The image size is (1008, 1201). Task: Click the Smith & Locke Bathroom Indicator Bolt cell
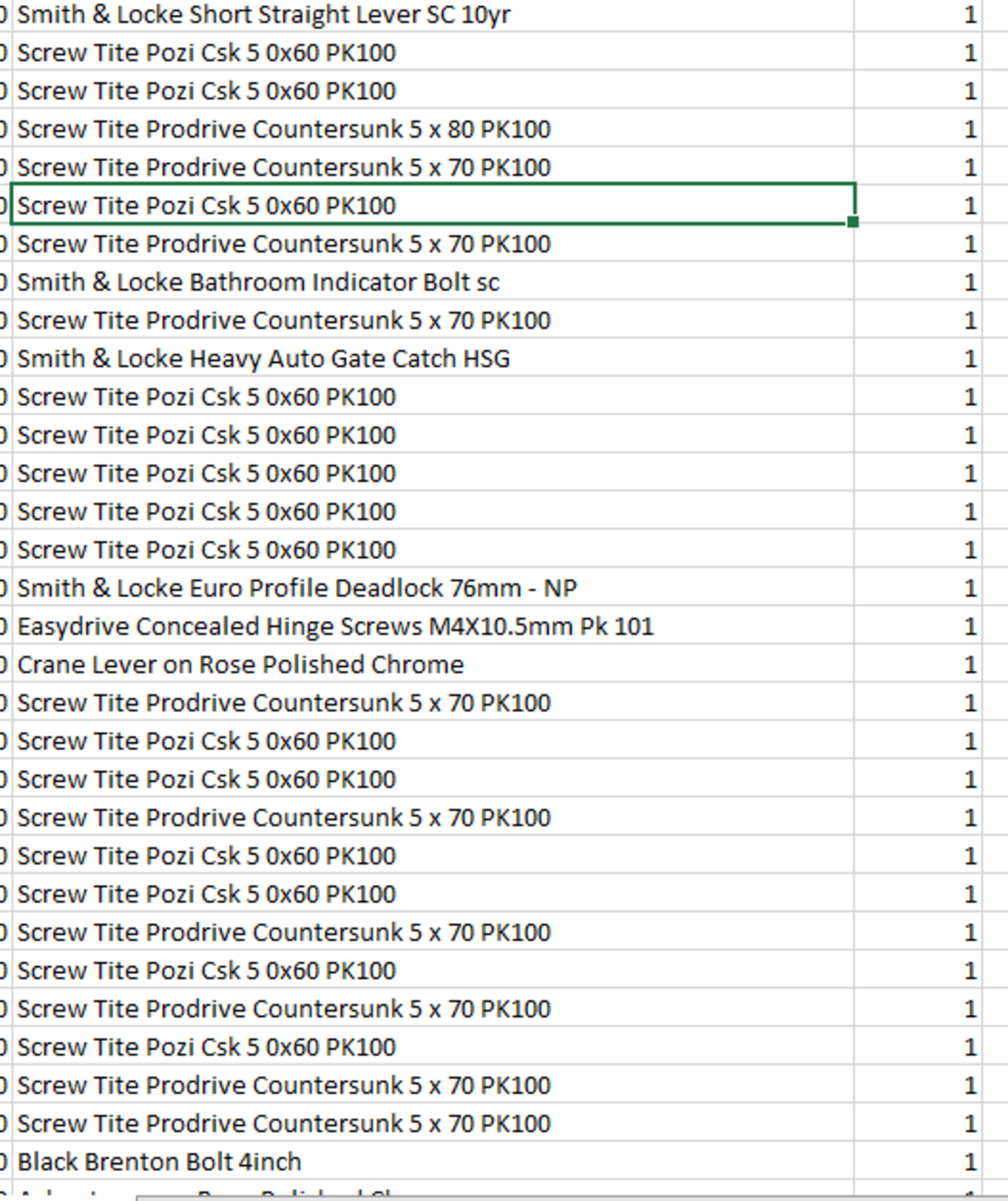pyautogui.click(x=432, y=281)
